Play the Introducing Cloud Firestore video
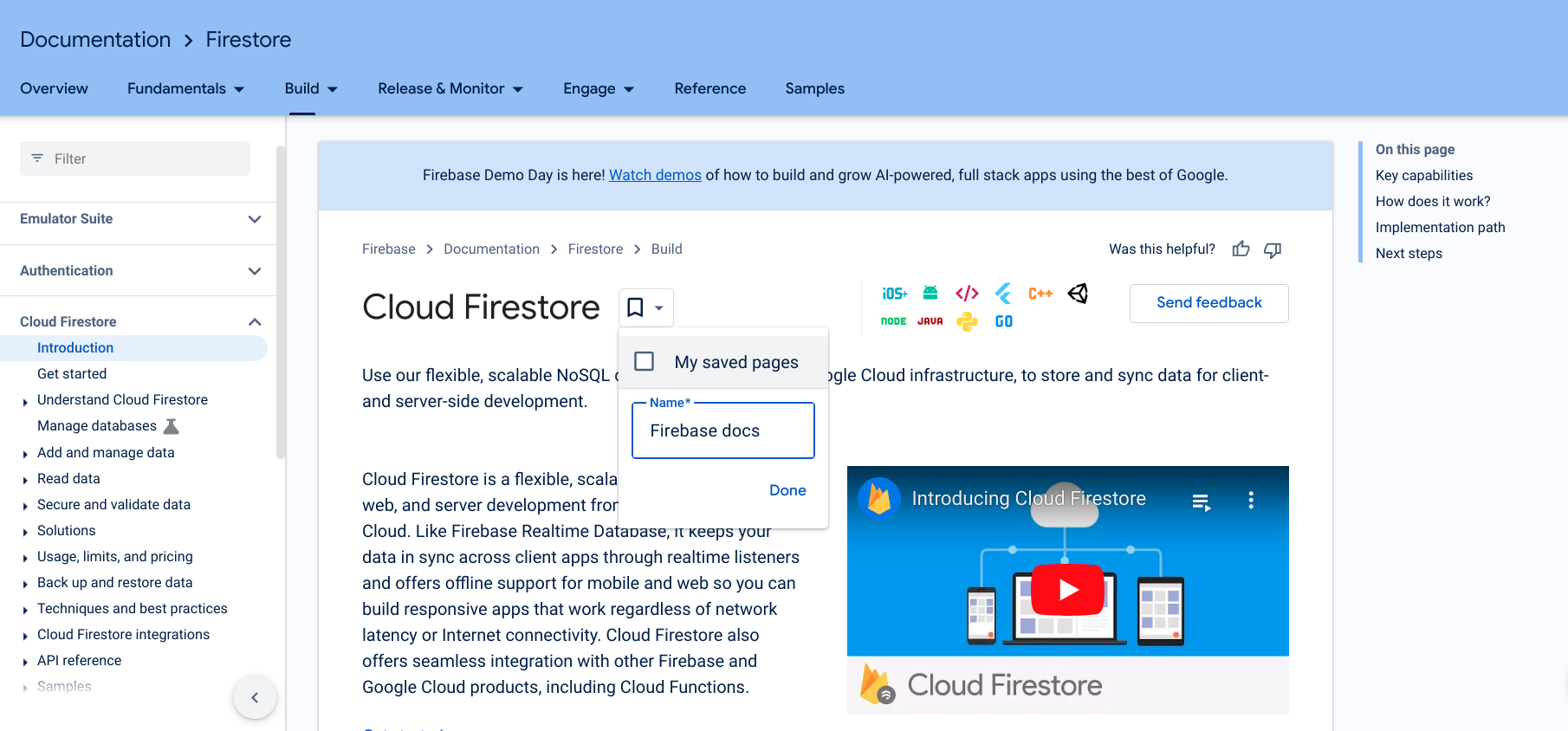 [1067, 590]
